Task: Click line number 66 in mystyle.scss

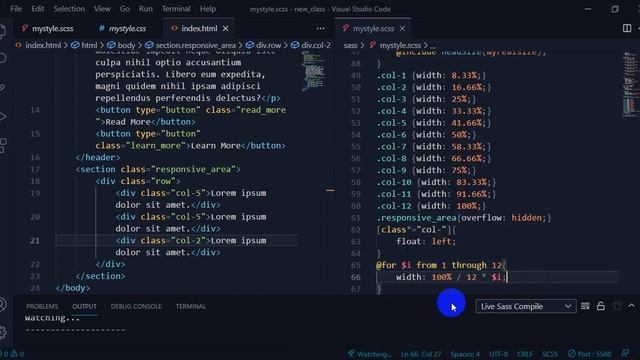Action: point(356,277)
